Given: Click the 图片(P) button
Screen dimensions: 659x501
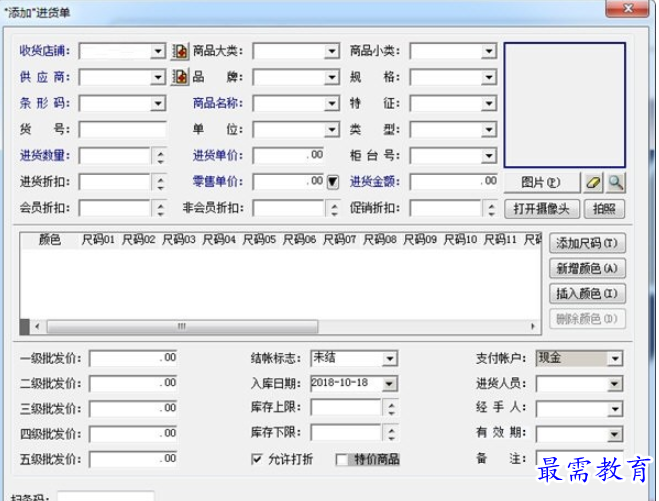Looking at the screenshot, I should coord(541,183).
